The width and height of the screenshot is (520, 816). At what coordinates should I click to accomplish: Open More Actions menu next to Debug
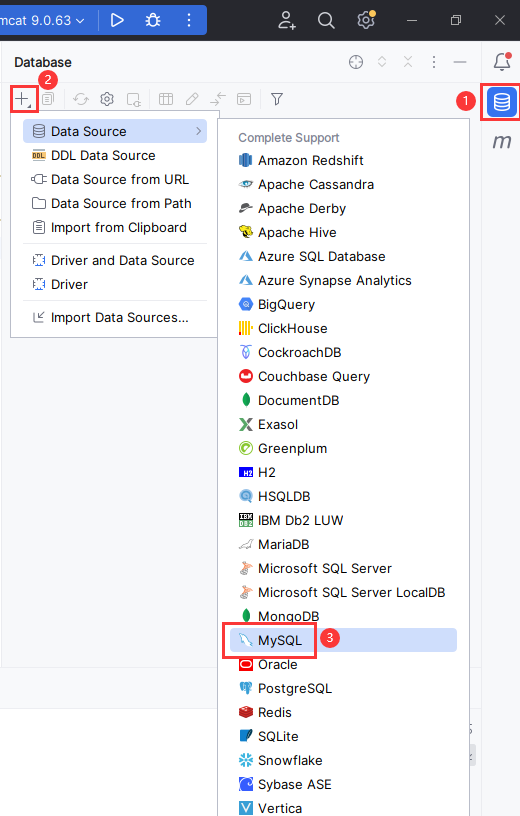pyautogui.click(x=189, y=20)
